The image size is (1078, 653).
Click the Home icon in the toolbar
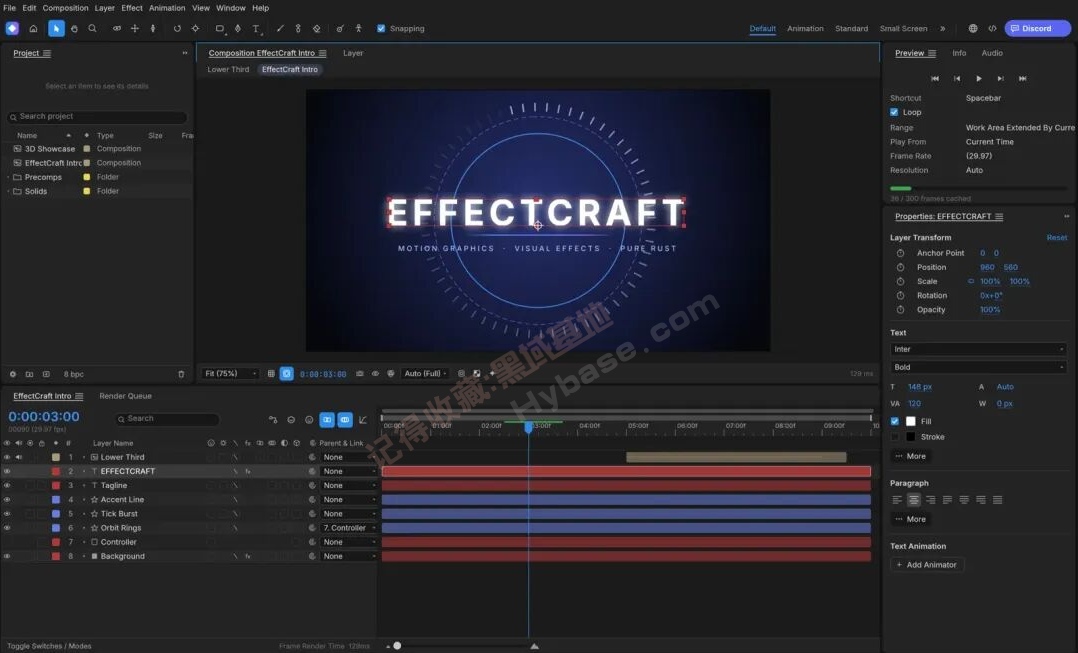point(33,29)
